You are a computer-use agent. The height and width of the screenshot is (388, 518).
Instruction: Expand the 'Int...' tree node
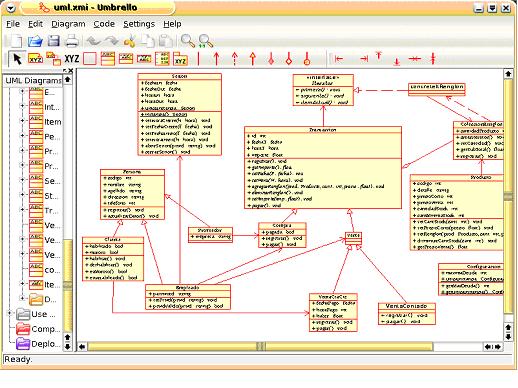(x=22, y=105)
